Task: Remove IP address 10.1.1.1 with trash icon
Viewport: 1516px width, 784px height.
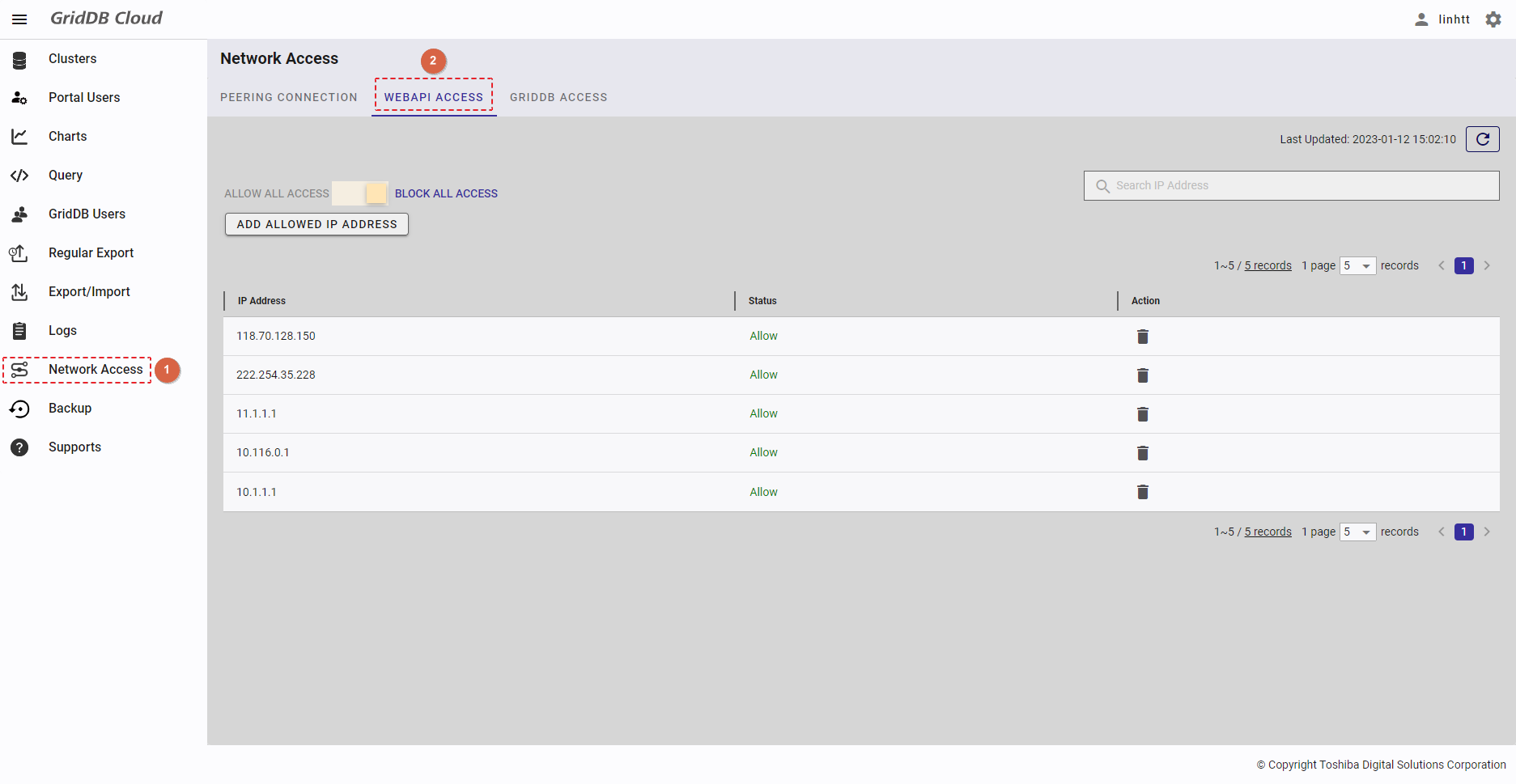Action: coord(1142,492)
